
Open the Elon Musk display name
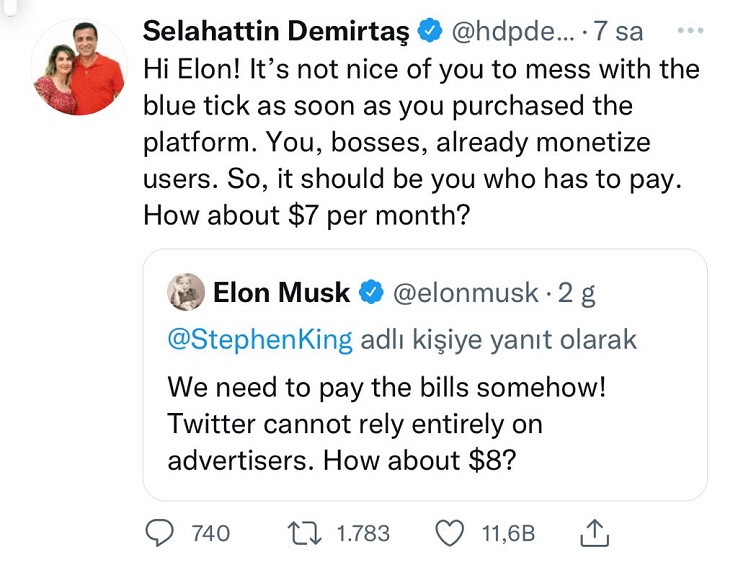(281, 293)
